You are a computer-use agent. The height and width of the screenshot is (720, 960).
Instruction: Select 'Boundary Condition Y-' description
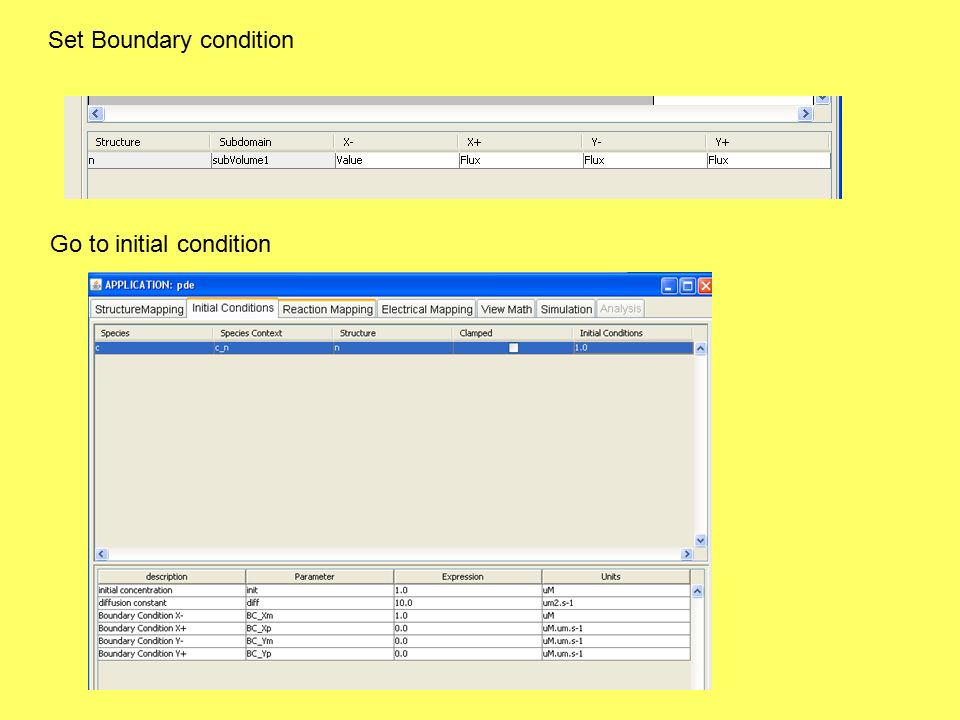click(171, 641)
